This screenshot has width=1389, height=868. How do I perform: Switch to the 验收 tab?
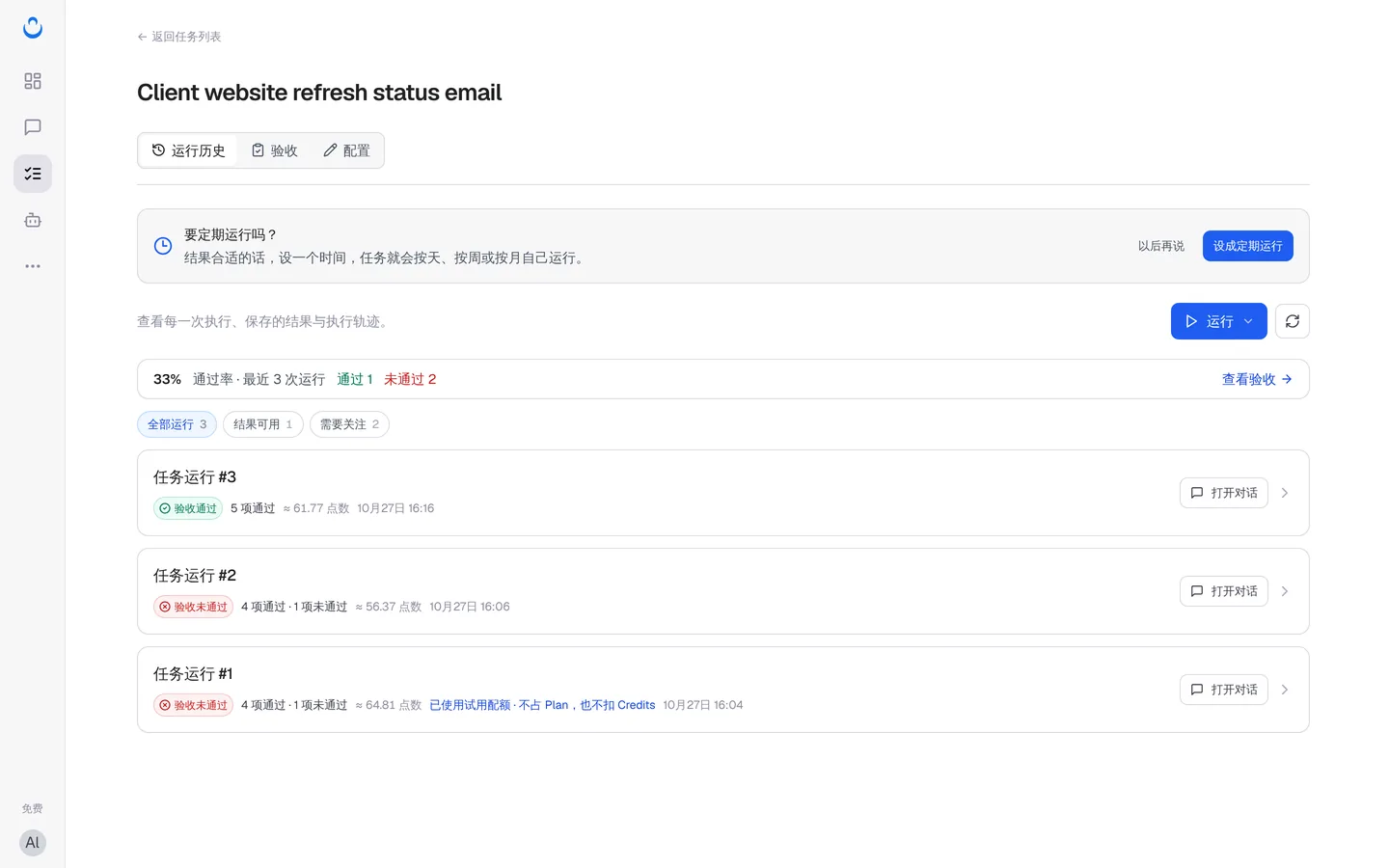pos(275,150)
